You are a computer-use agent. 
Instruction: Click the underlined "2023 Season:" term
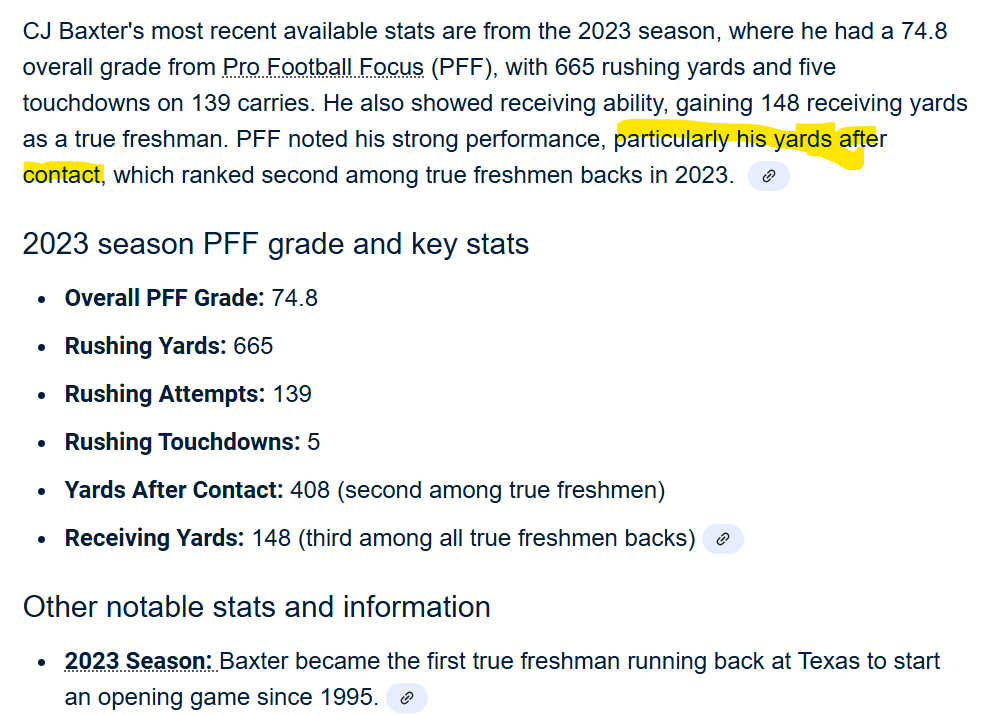(x=139, y=662)
